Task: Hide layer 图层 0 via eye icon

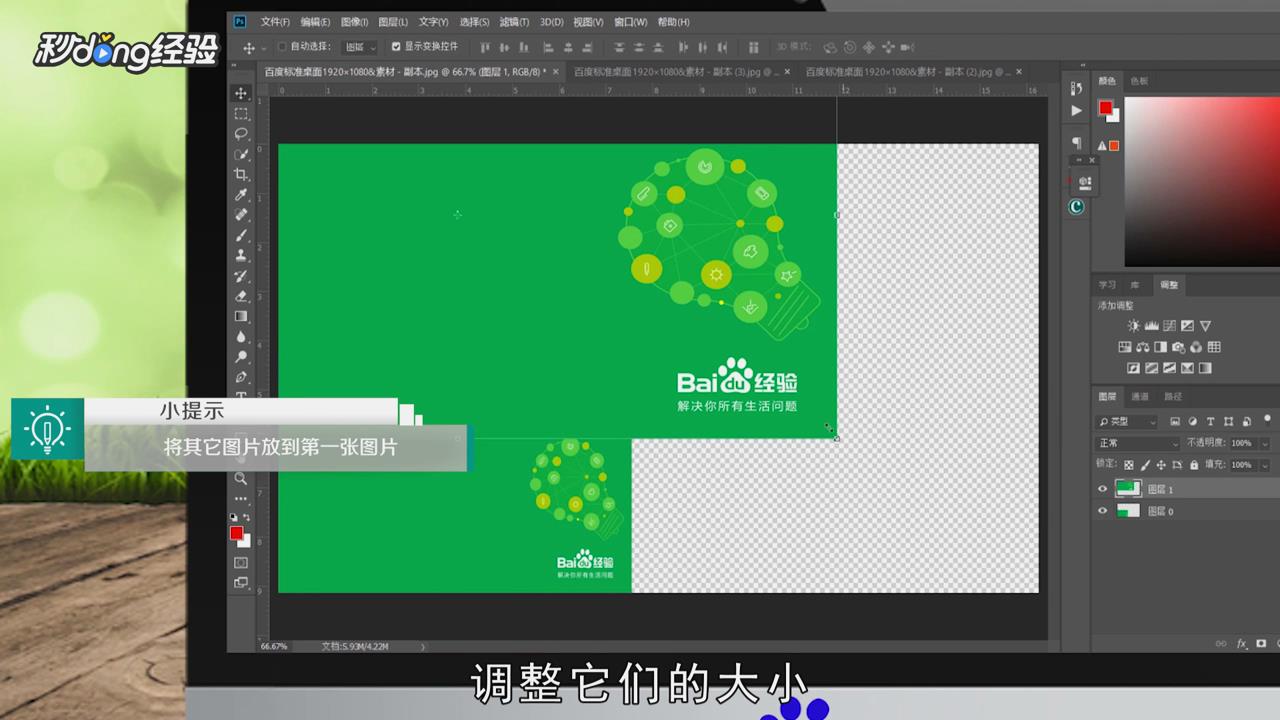Action: click(x=1103, y=511)
